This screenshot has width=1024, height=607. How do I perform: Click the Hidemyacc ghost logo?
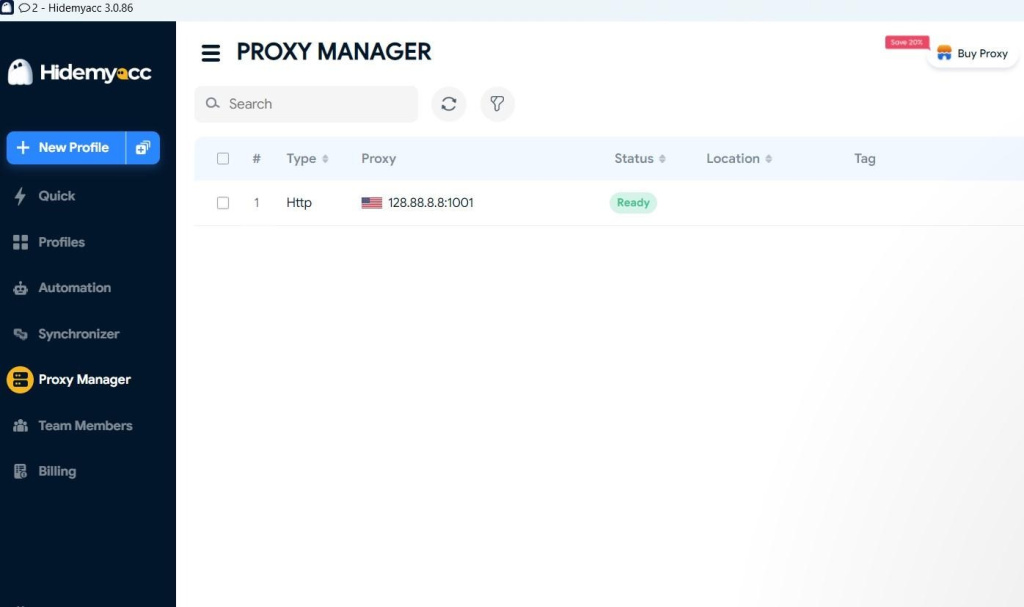point(20,72)
